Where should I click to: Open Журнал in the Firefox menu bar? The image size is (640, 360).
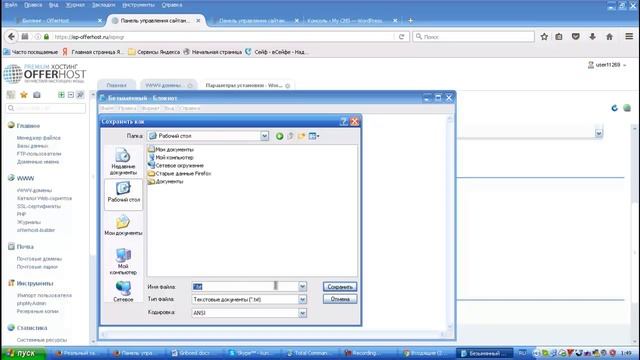pyautogui.click(x=75, y=5)
